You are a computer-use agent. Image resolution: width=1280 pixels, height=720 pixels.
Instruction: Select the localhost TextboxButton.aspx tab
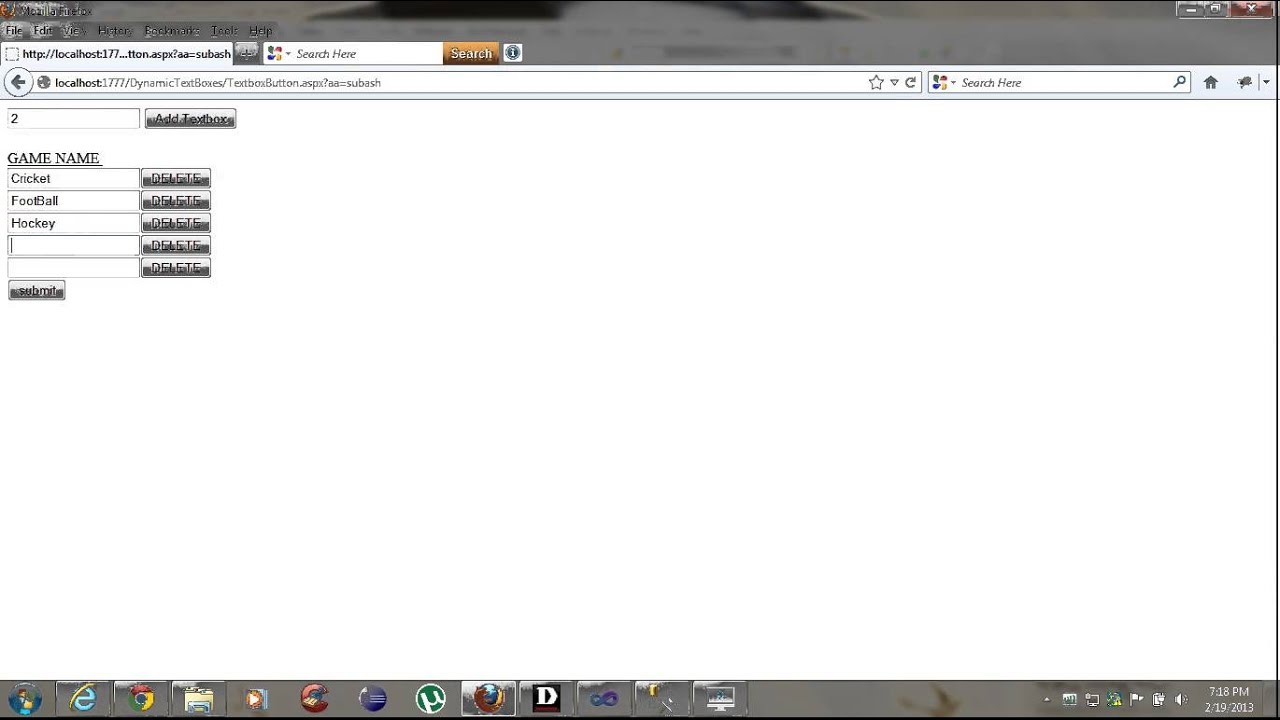pyautogui.click(x=118, y=53)
